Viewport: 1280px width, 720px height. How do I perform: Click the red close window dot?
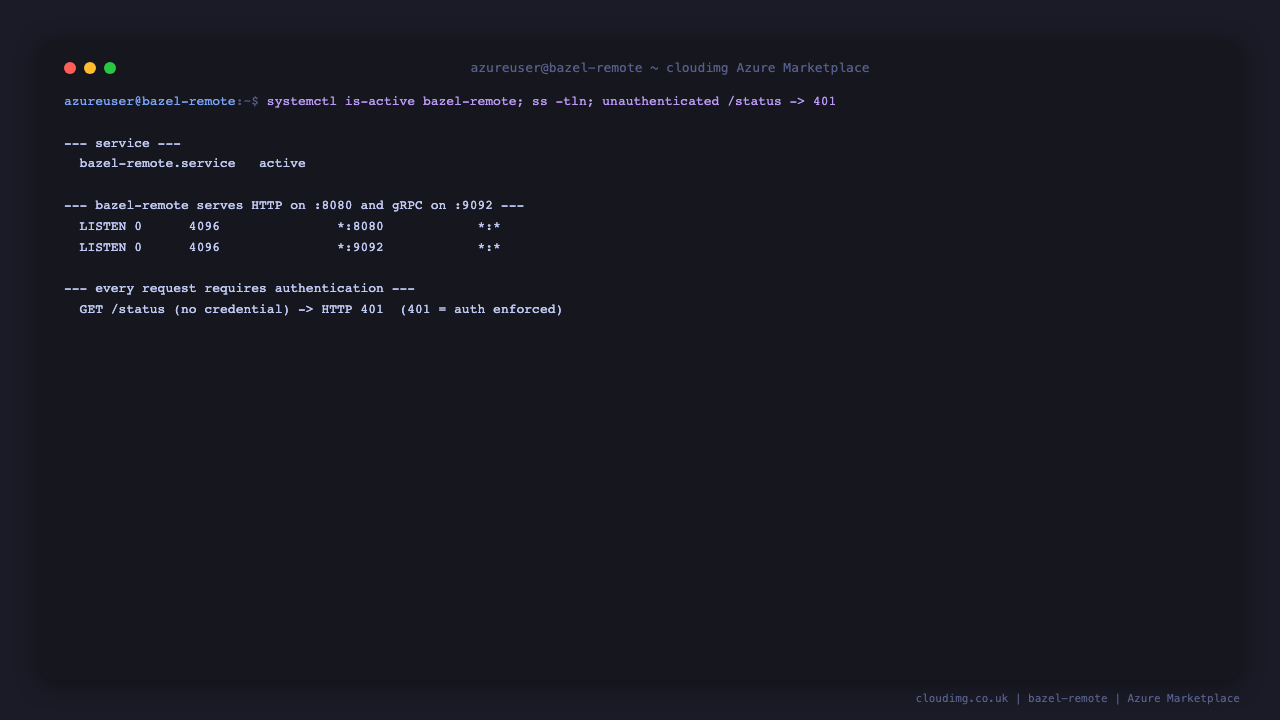click(70, 68)
